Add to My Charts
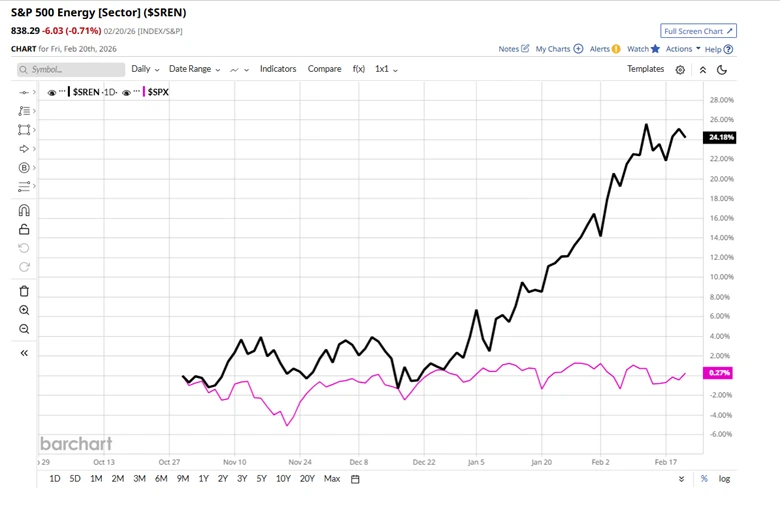Screen dimensions: 780x511 tap(559, 49)
